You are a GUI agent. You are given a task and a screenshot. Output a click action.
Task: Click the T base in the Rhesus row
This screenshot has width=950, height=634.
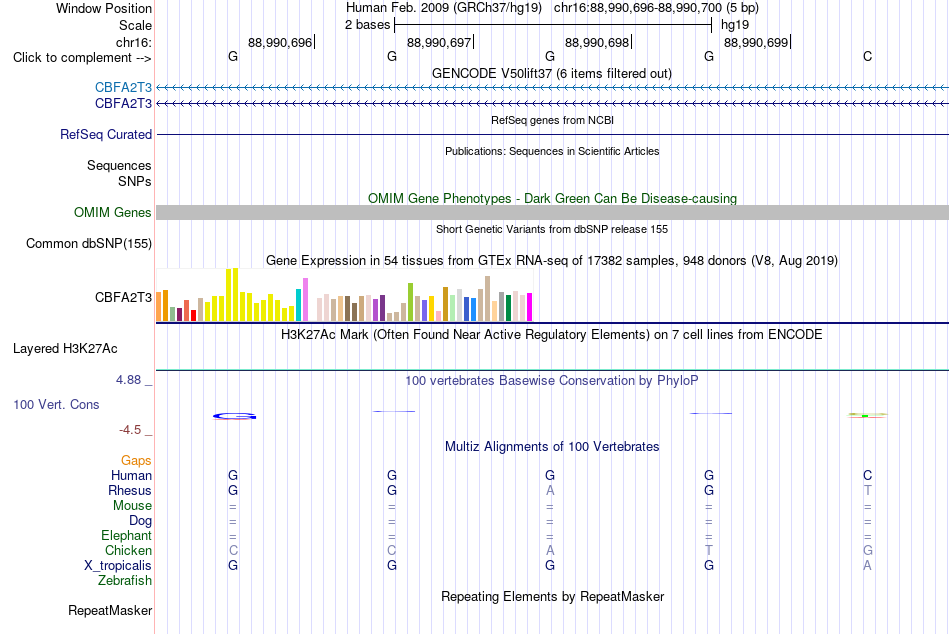click(x=868, y=490)
